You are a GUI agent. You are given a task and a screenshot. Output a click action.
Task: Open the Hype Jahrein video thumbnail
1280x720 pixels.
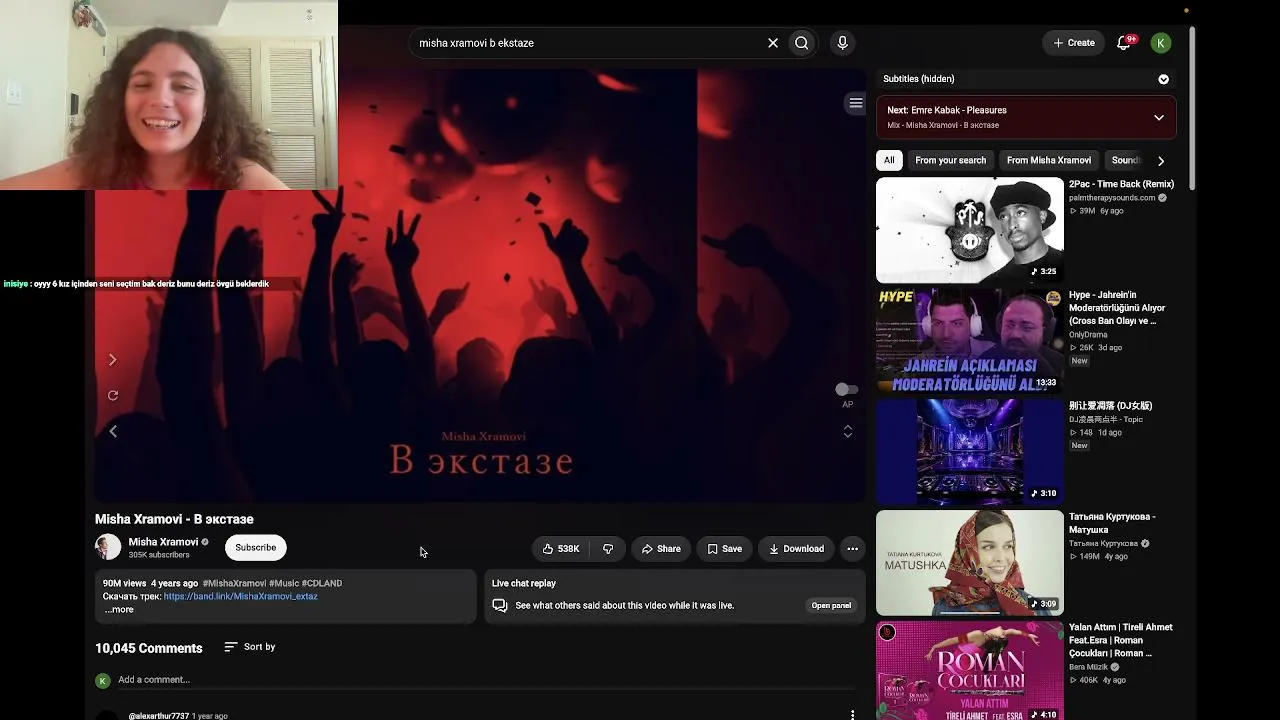pos(970,342)
